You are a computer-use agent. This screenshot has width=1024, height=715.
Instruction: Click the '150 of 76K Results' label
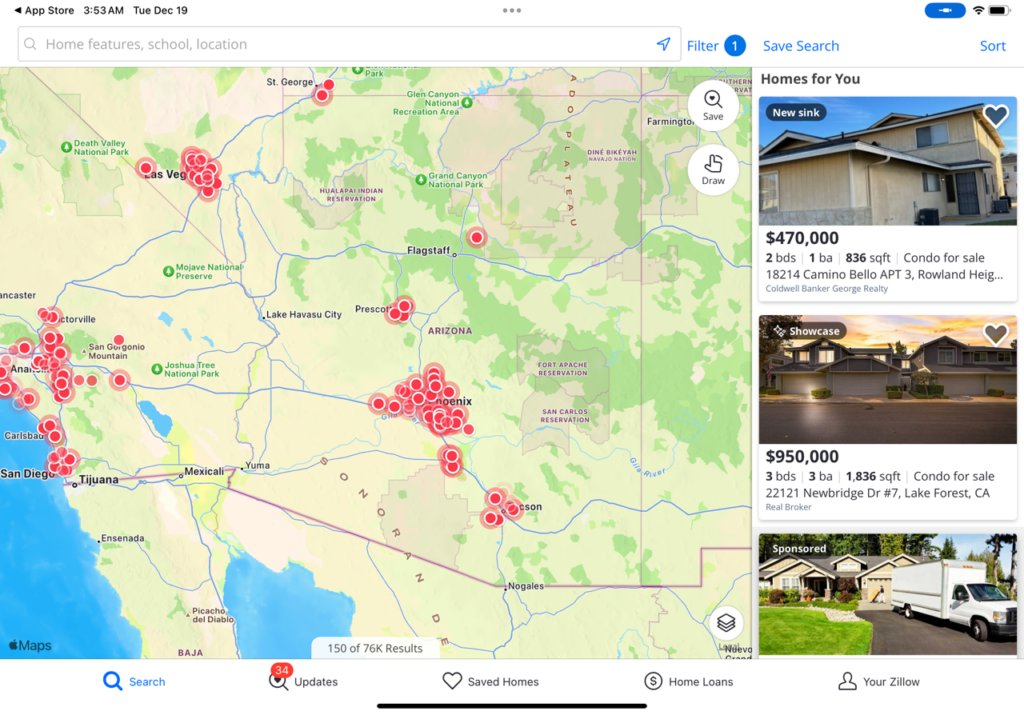[x=375, y=648]
